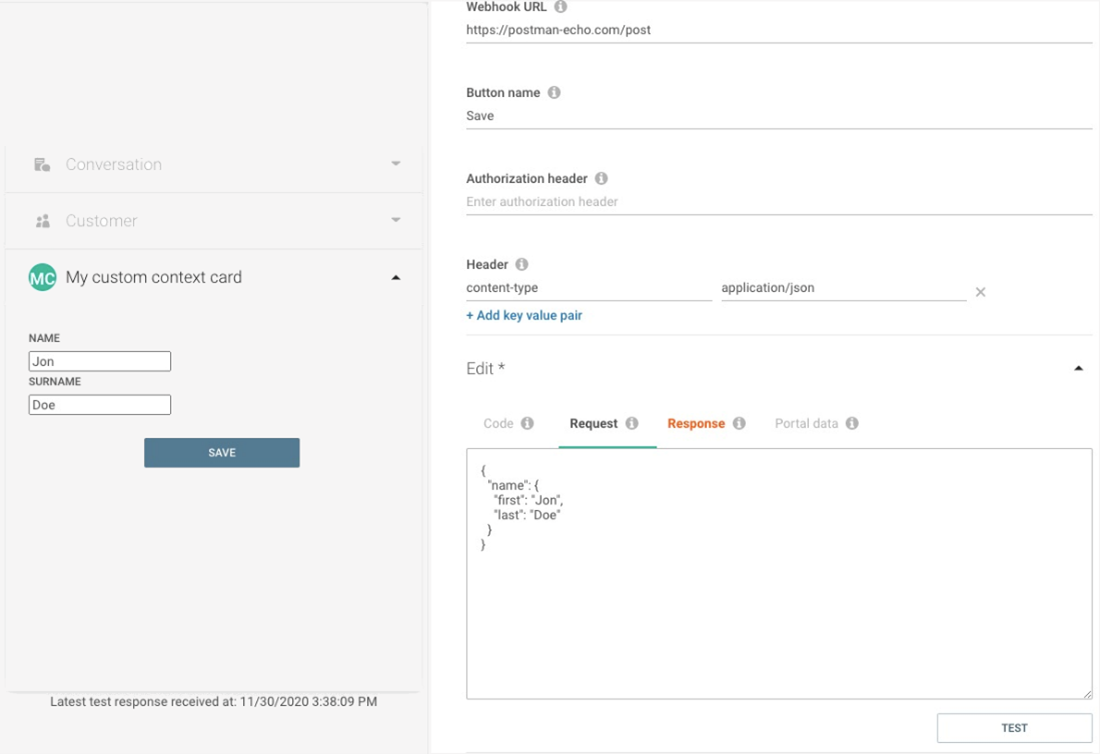
Task: Click info icon on Response tab
Action: pos(739,424)
